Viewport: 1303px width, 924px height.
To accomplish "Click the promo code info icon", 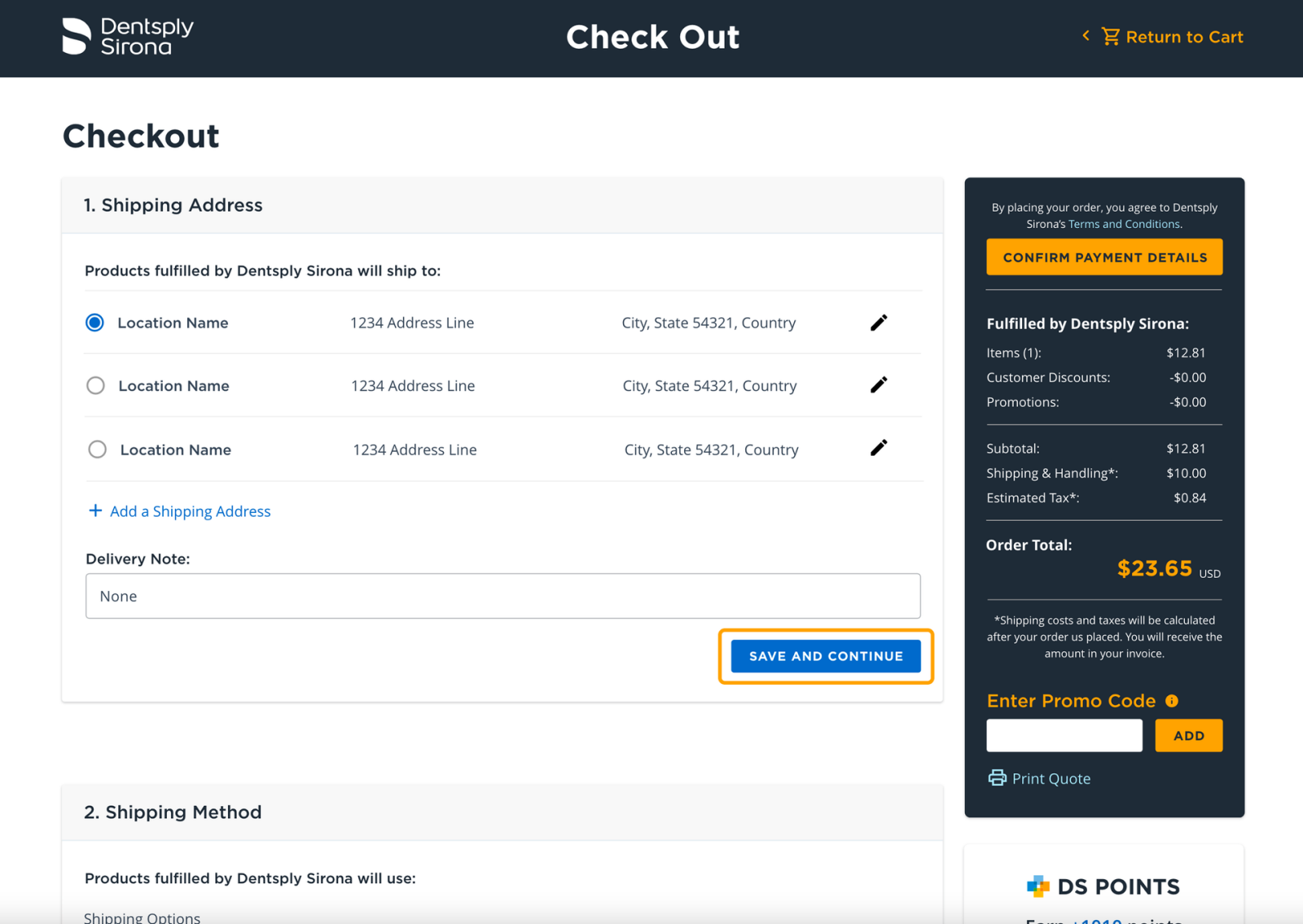I will (1172, 701).
